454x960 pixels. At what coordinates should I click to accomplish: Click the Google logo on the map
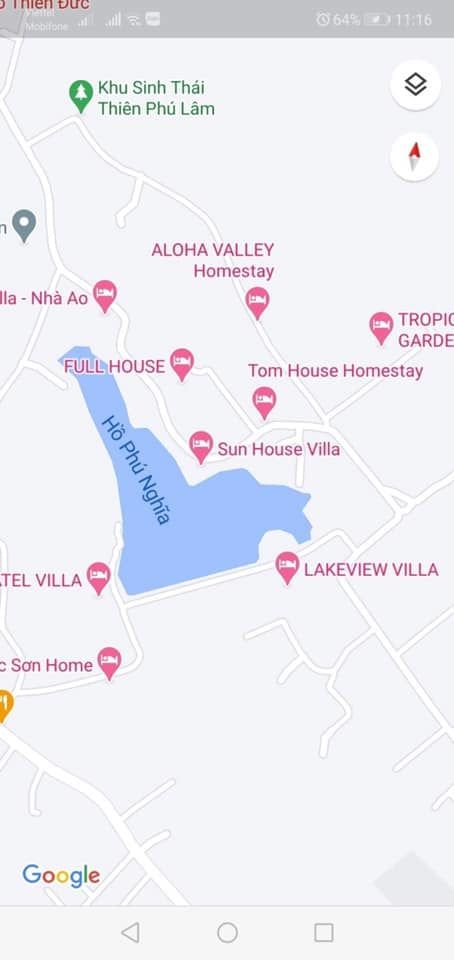61,876
